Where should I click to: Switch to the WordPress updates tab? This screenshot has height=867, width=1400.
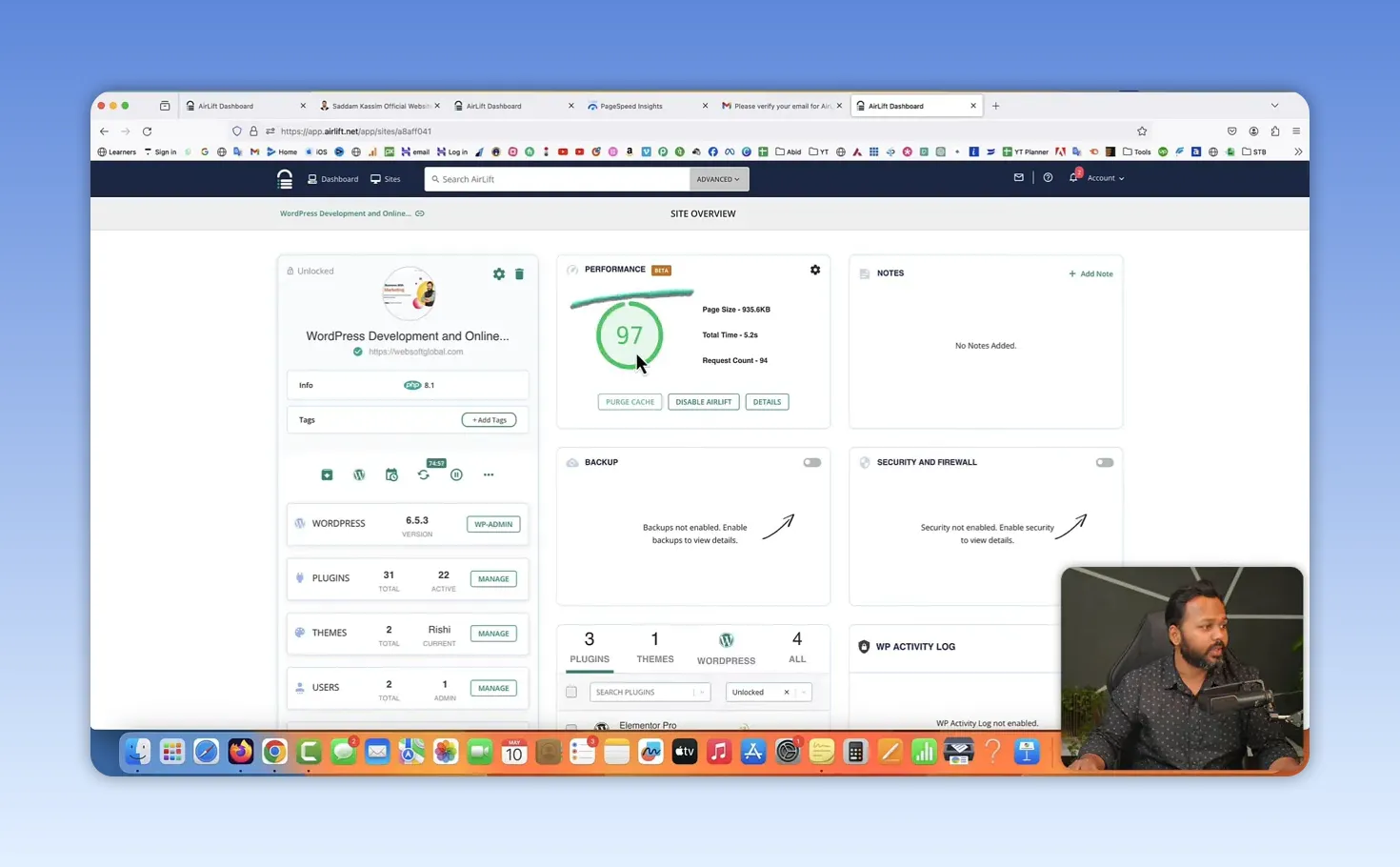726,648
